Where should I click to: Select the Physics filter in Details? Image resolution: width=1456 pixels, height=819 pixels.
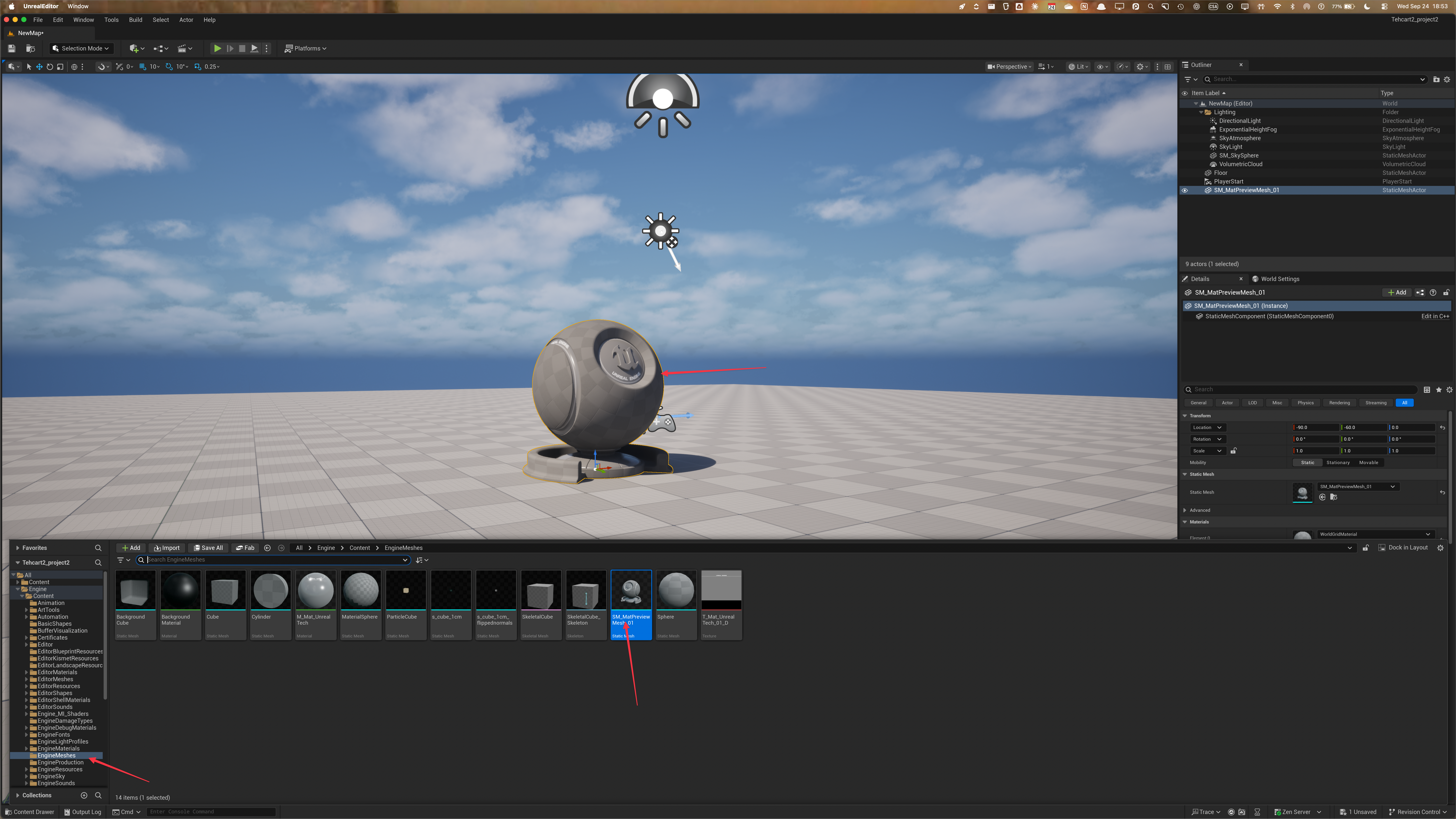1306,403
